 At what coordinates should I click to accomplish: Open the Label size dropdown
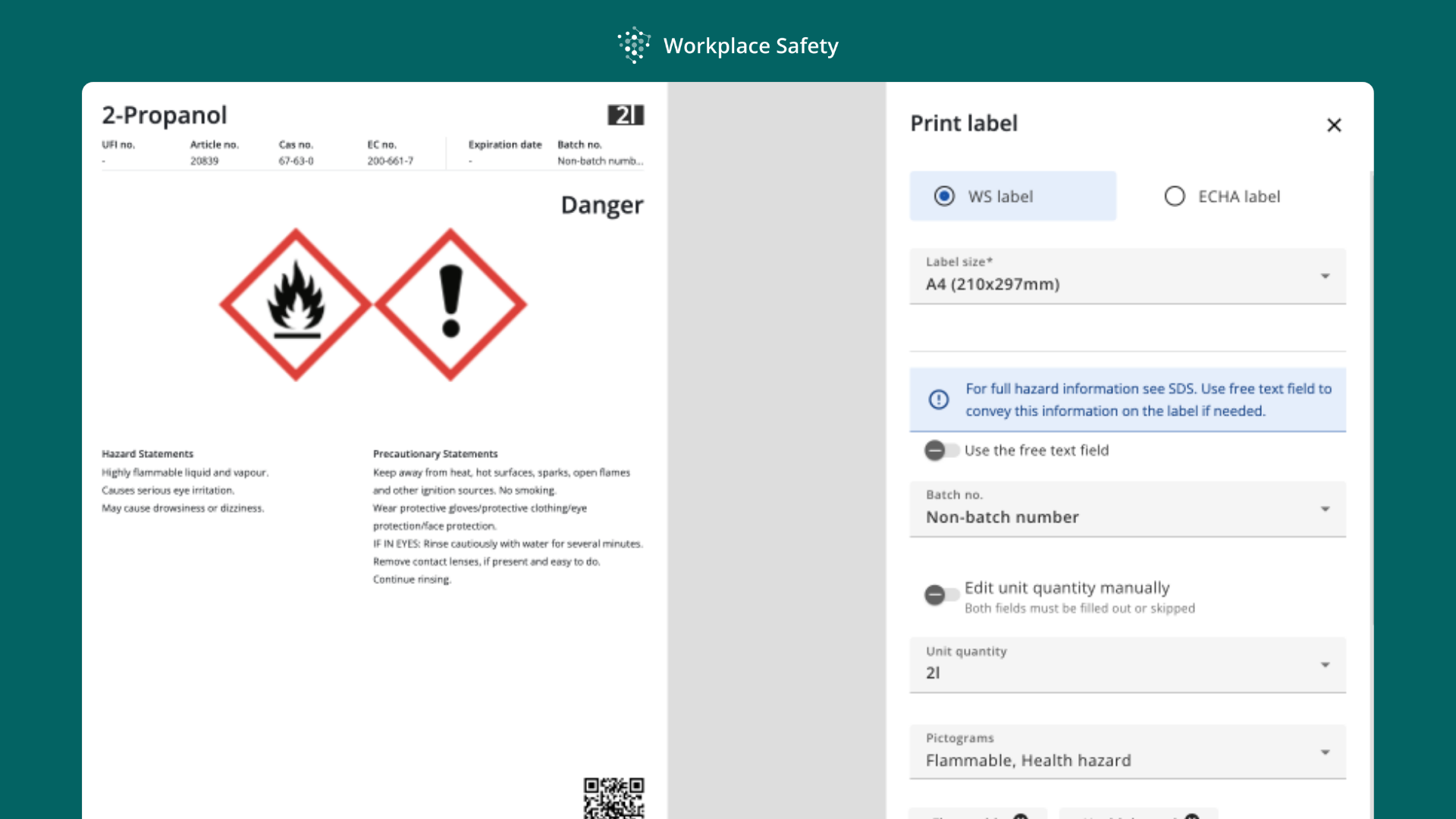coord(1128,276)
